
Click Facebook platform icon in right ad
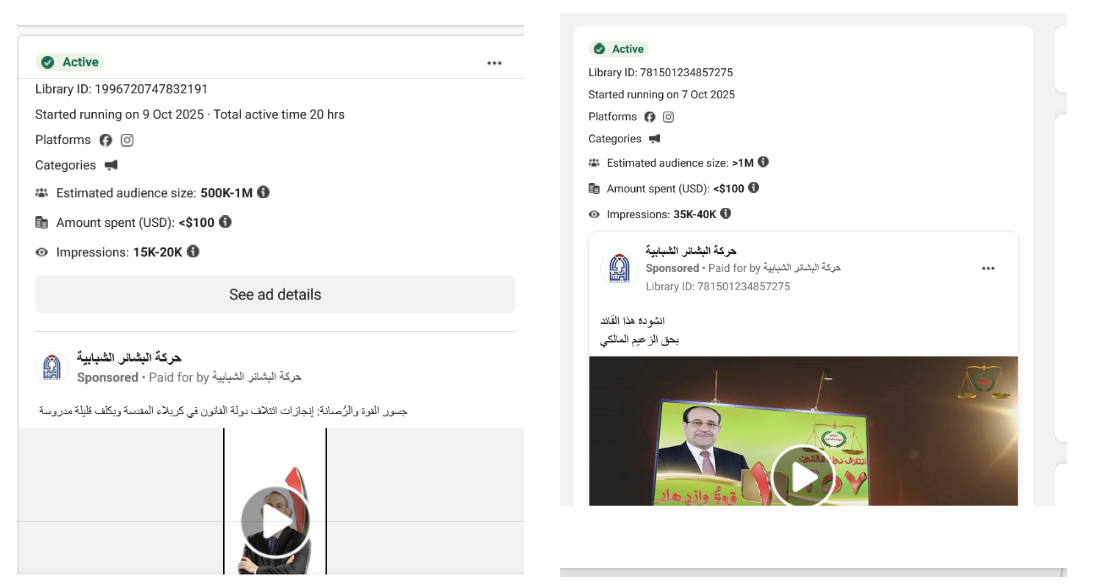(x=650, y=117)
